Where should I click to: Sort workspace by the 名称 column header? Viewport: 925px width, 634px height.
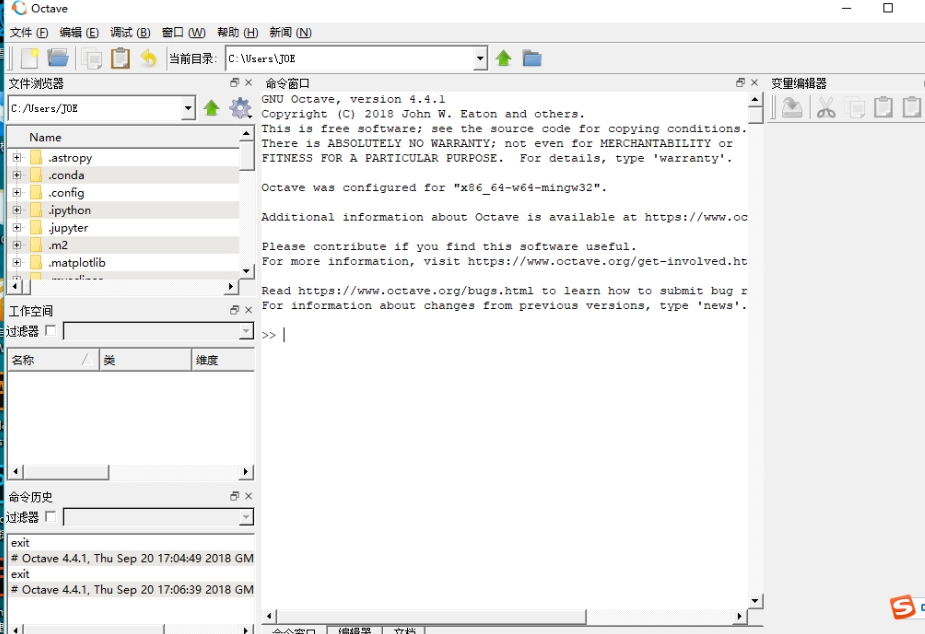click(x=53, y=360)
